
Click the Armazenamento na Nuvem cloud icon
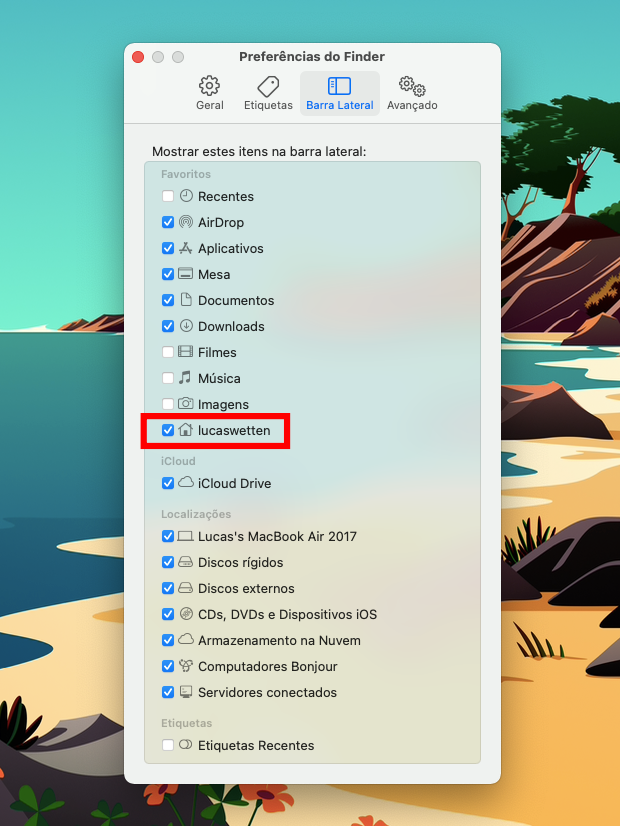(185, 640)
